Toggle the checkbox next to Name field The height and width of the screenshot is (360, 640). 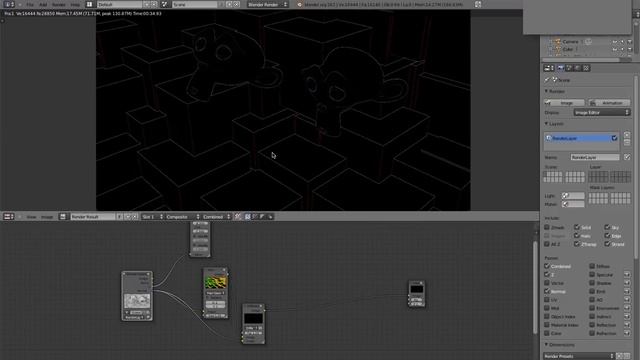coord(627,157)
